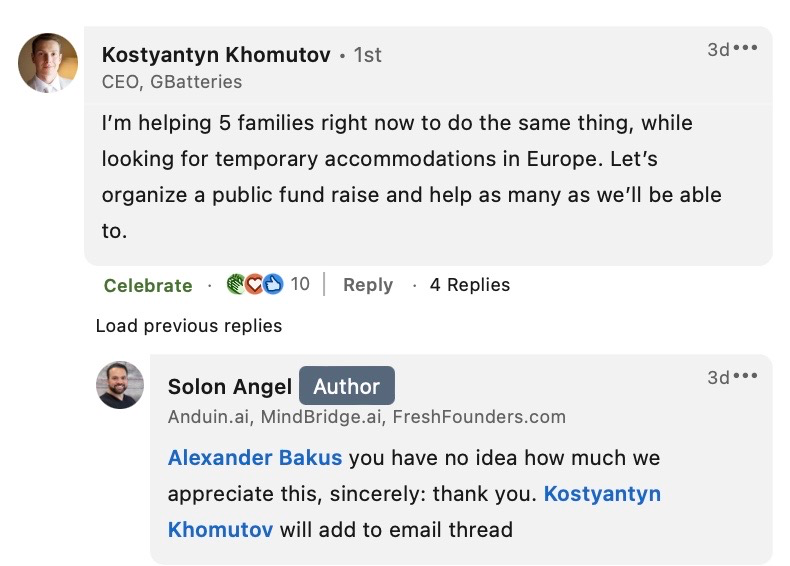790x566 pixels.
Task: Open Solon Angel's profile photo
Action: [120, 385]
